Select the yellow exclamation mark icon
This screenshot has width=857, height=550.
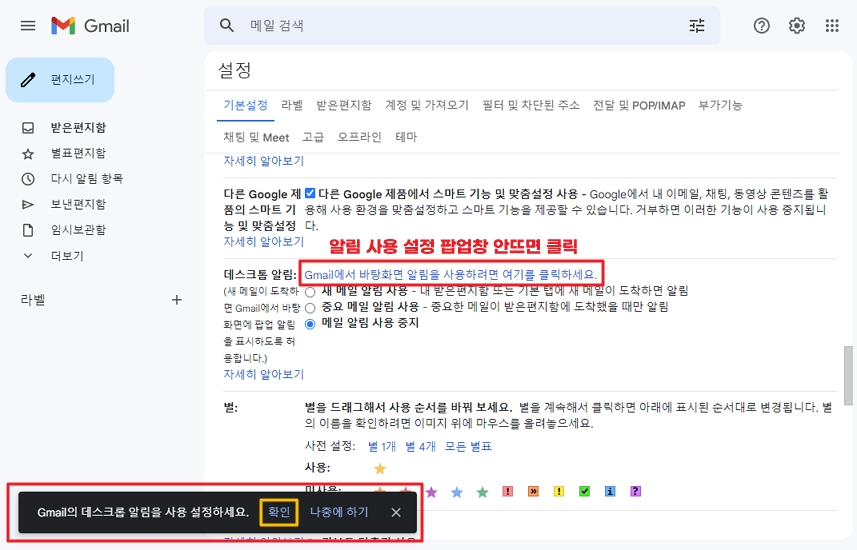tap(559, 492)
